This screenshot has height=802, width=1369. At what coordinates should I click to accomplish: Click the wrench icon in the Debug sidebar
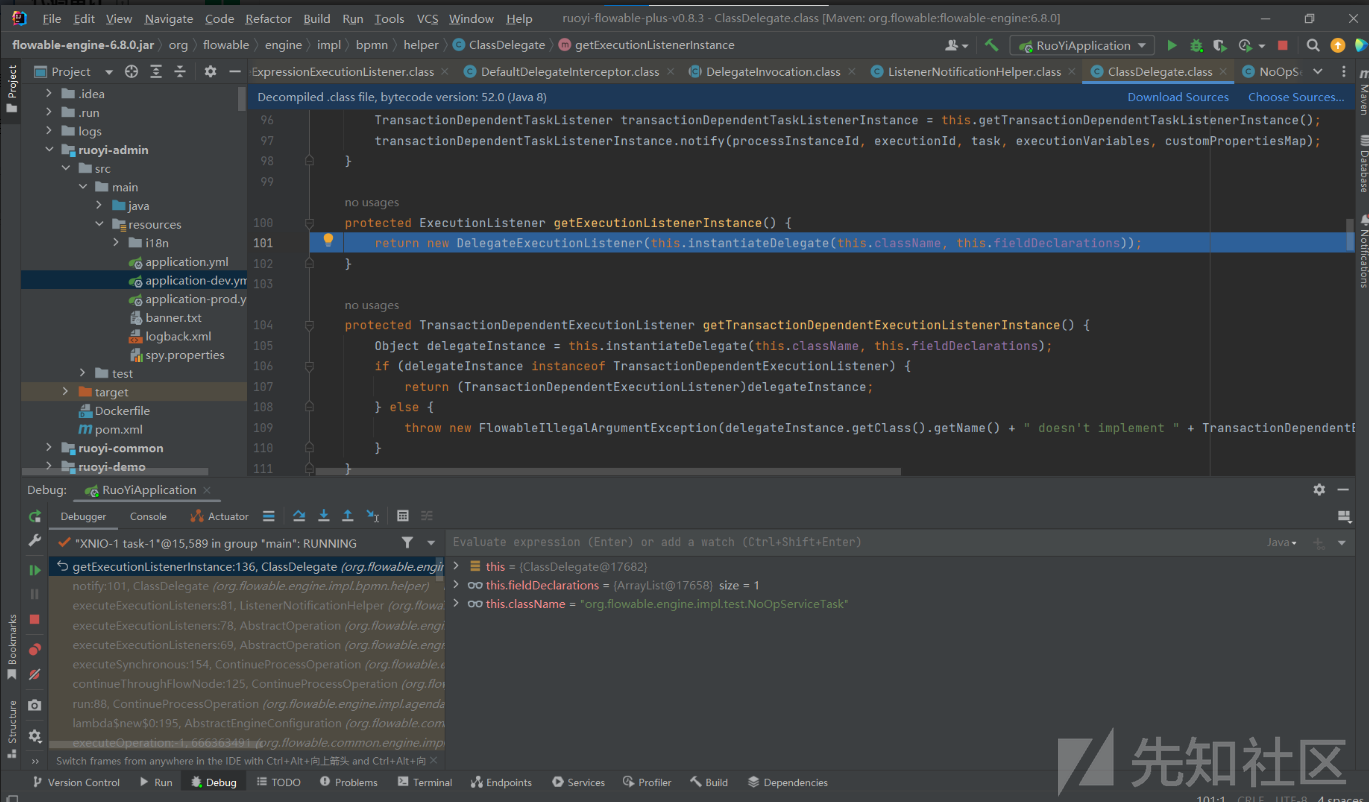35,541
